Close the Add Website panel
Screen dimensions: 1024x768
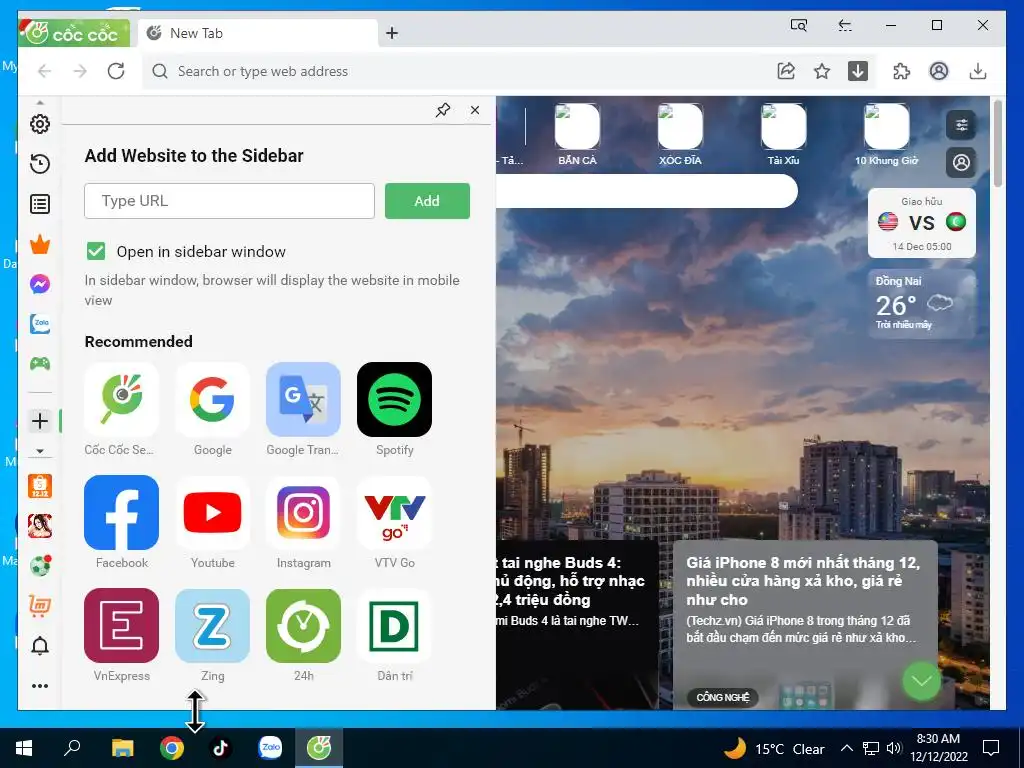[475, 110]
